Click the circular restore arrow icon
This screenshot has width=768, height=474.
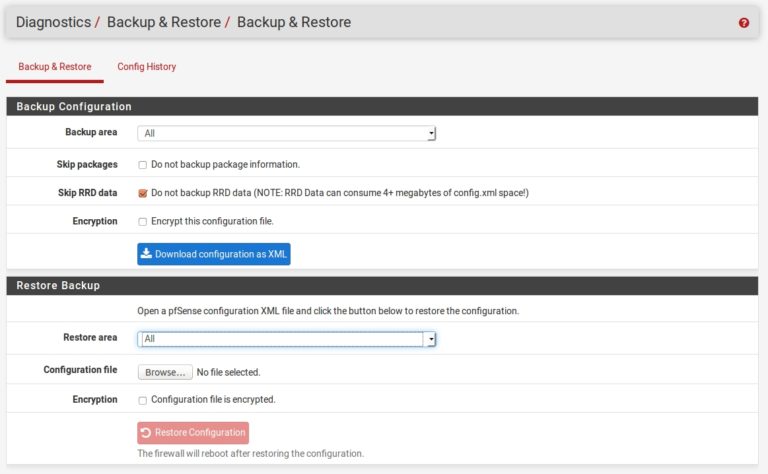point(145,432)
